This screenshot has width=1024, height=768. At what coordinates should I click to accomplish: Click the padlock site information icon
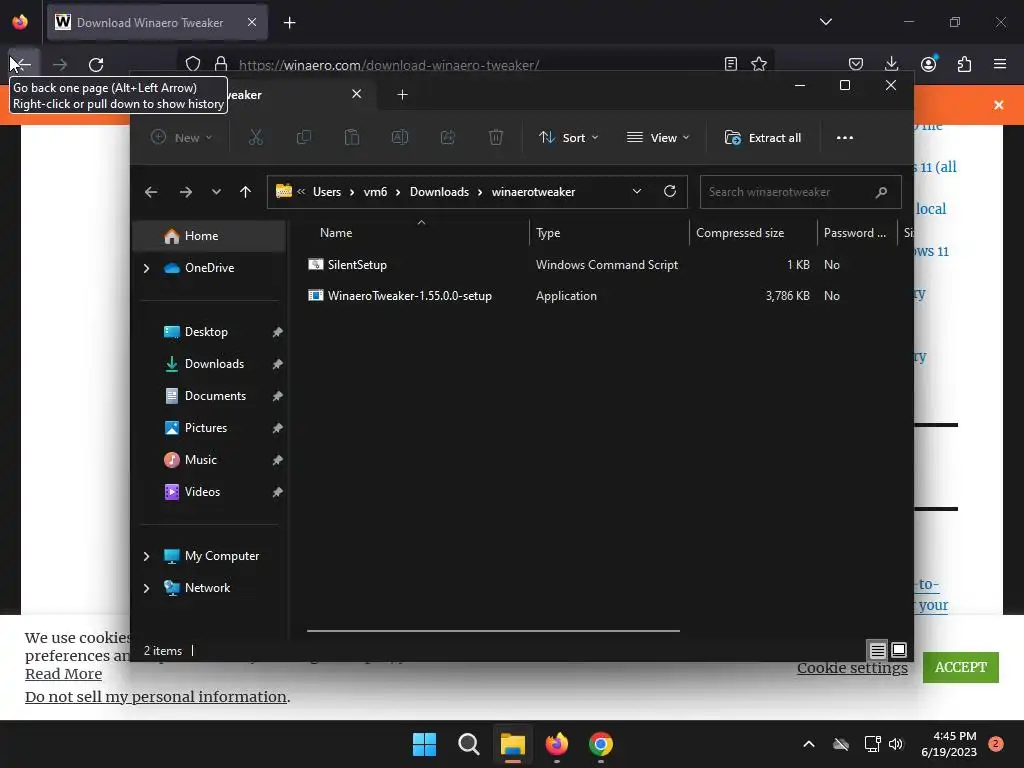(221, 64)
